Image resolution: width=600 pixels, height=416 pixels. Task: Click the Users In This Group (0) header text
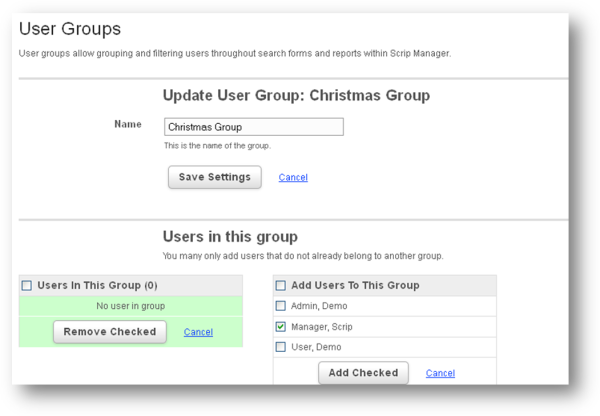pyautogui.click(x=98, y=285)
